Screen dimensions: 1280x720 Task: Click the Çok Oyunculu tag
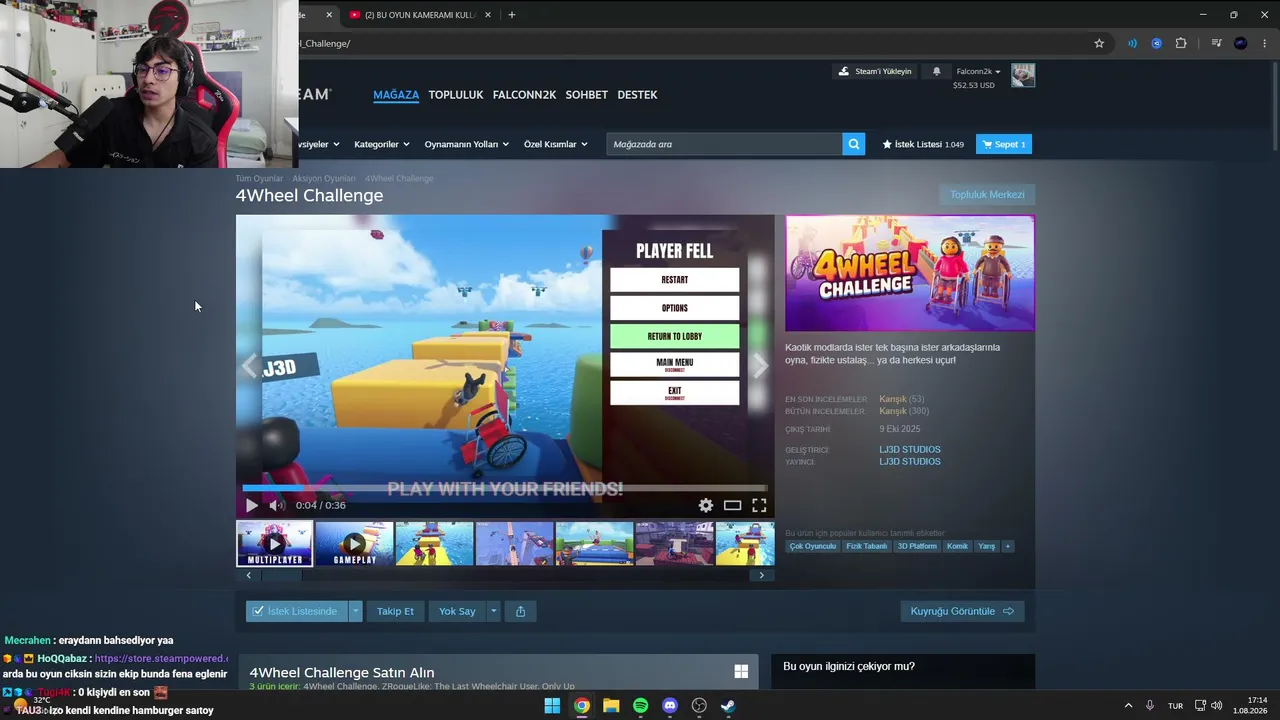coord(812,546)
